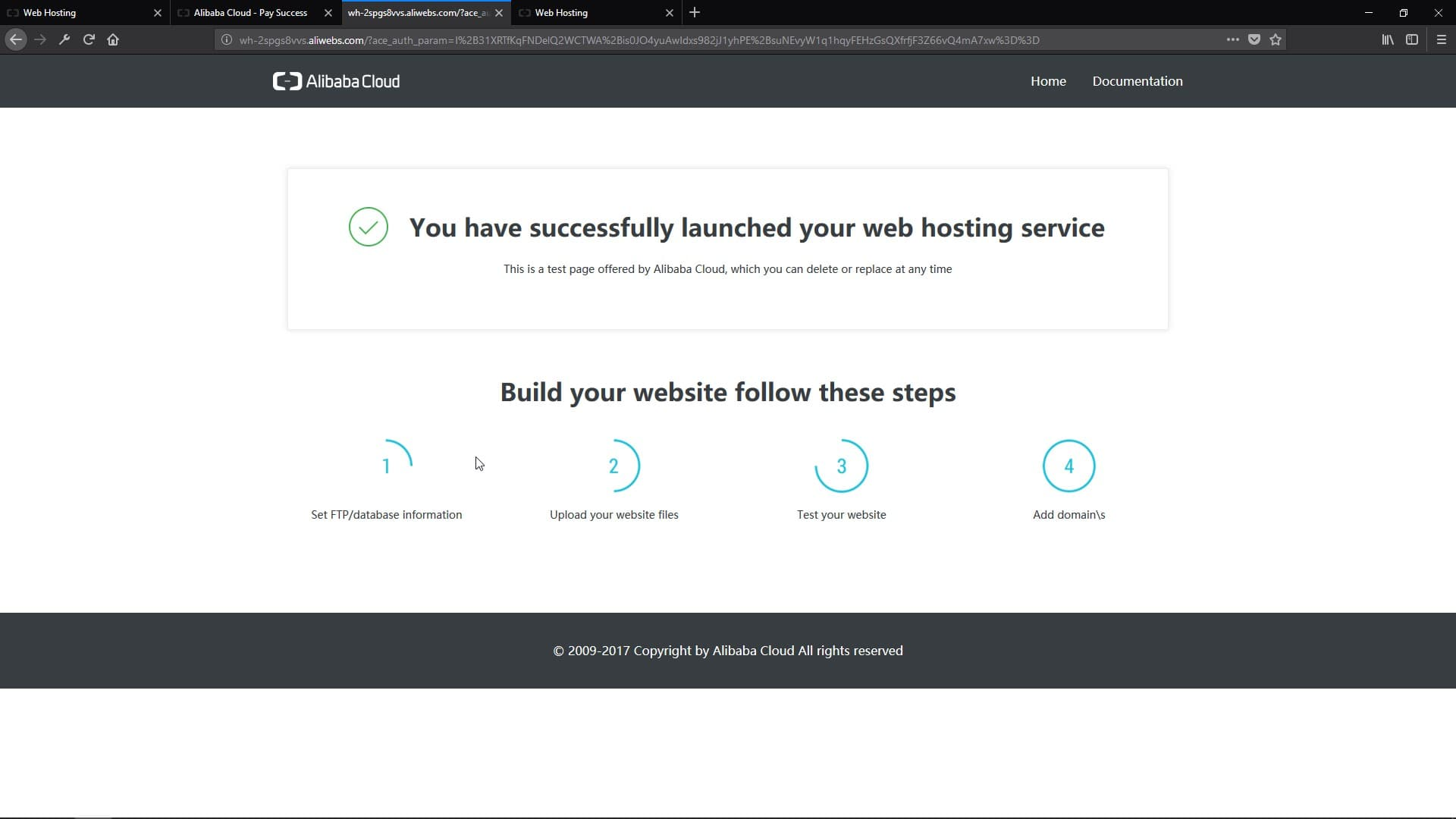Reload the current page

click(89, 39)
